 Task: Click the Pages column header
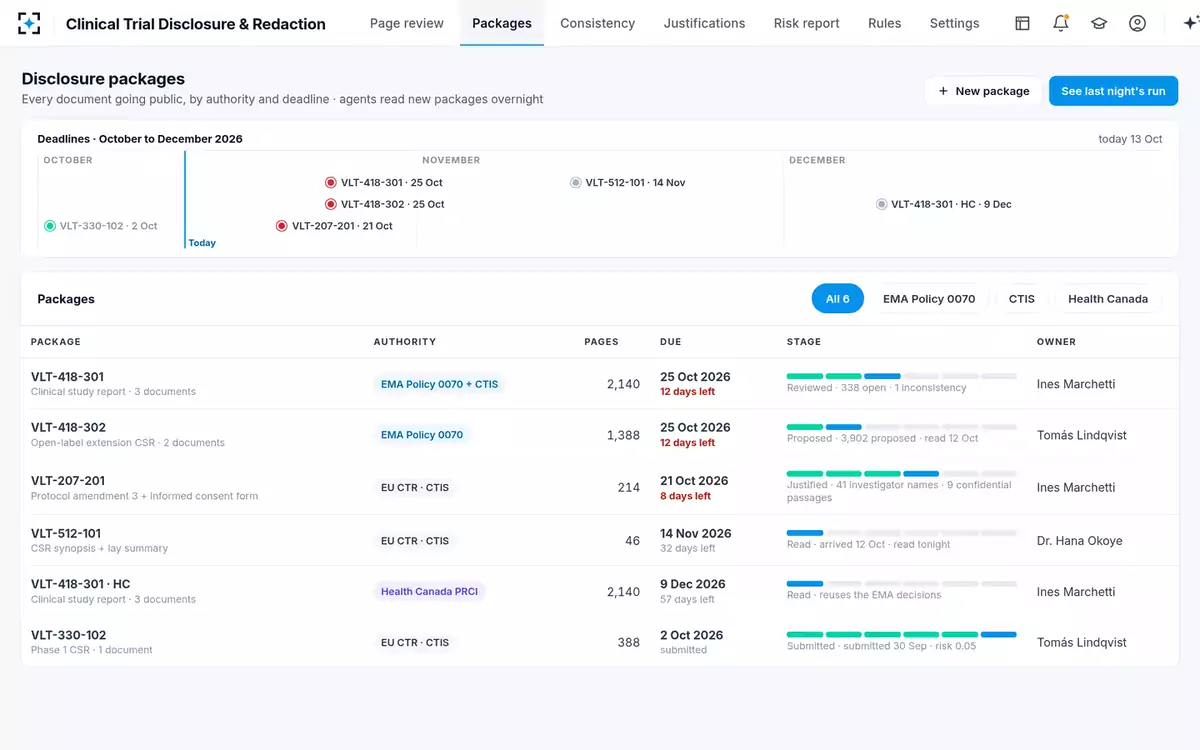point(602,342)
